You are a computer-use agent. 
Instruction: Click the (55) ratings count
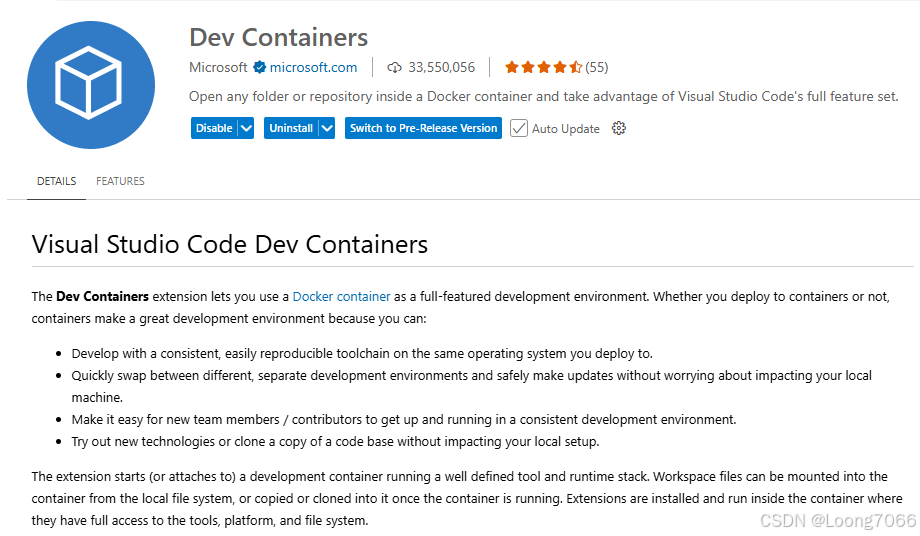click(x=597, y=67)
